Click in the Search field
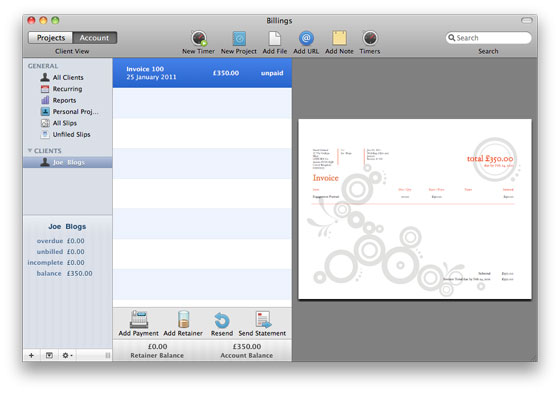This screenshot has height=393, width=560. (489, 38)
